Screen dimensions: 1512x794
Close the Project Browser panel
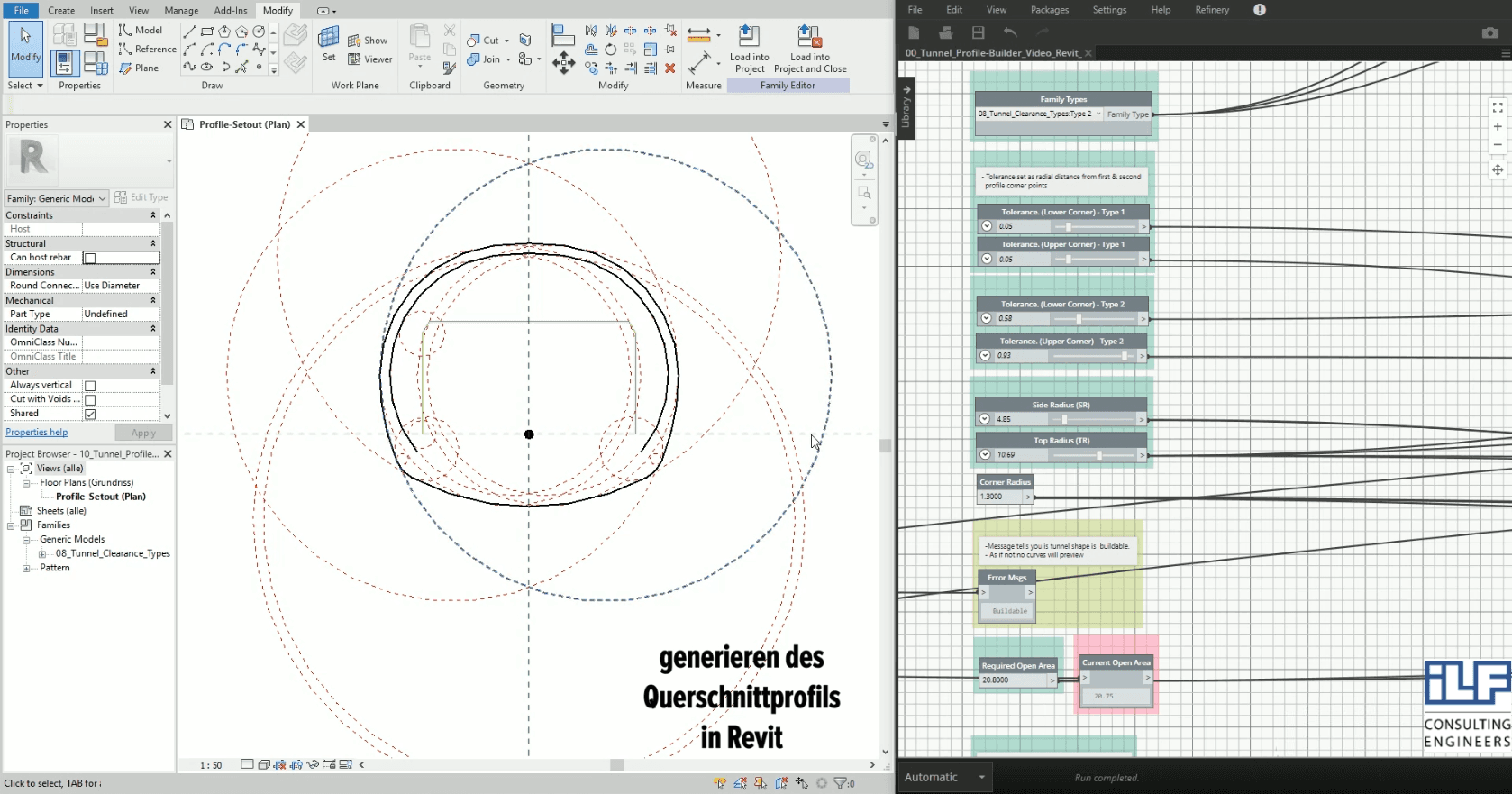[x=168, y=454]
